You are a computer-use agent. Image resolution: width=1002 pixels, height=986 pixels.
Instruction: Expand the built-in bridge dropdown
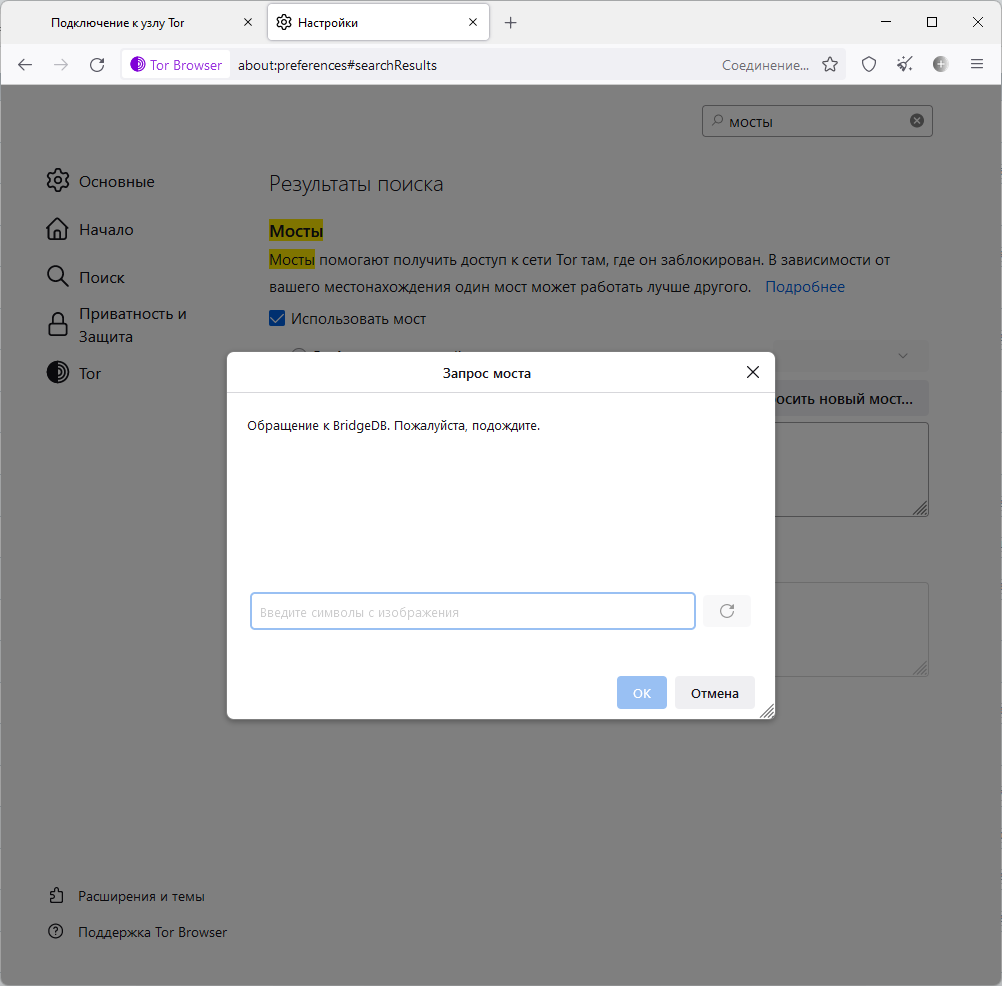pyautogui.click(x=852, y=355)
